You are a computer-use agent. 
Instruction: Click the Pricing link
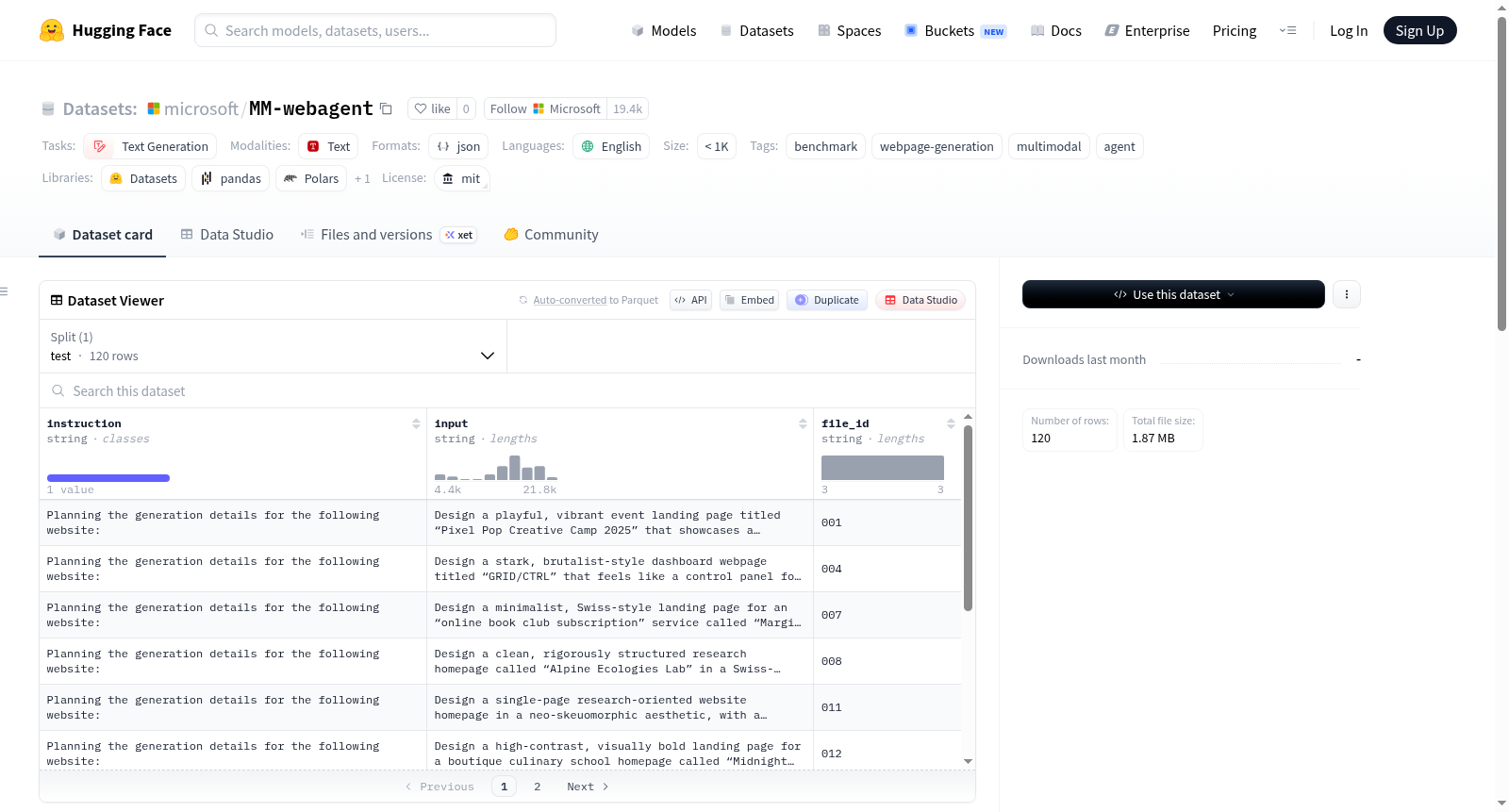pos(1235,30)
